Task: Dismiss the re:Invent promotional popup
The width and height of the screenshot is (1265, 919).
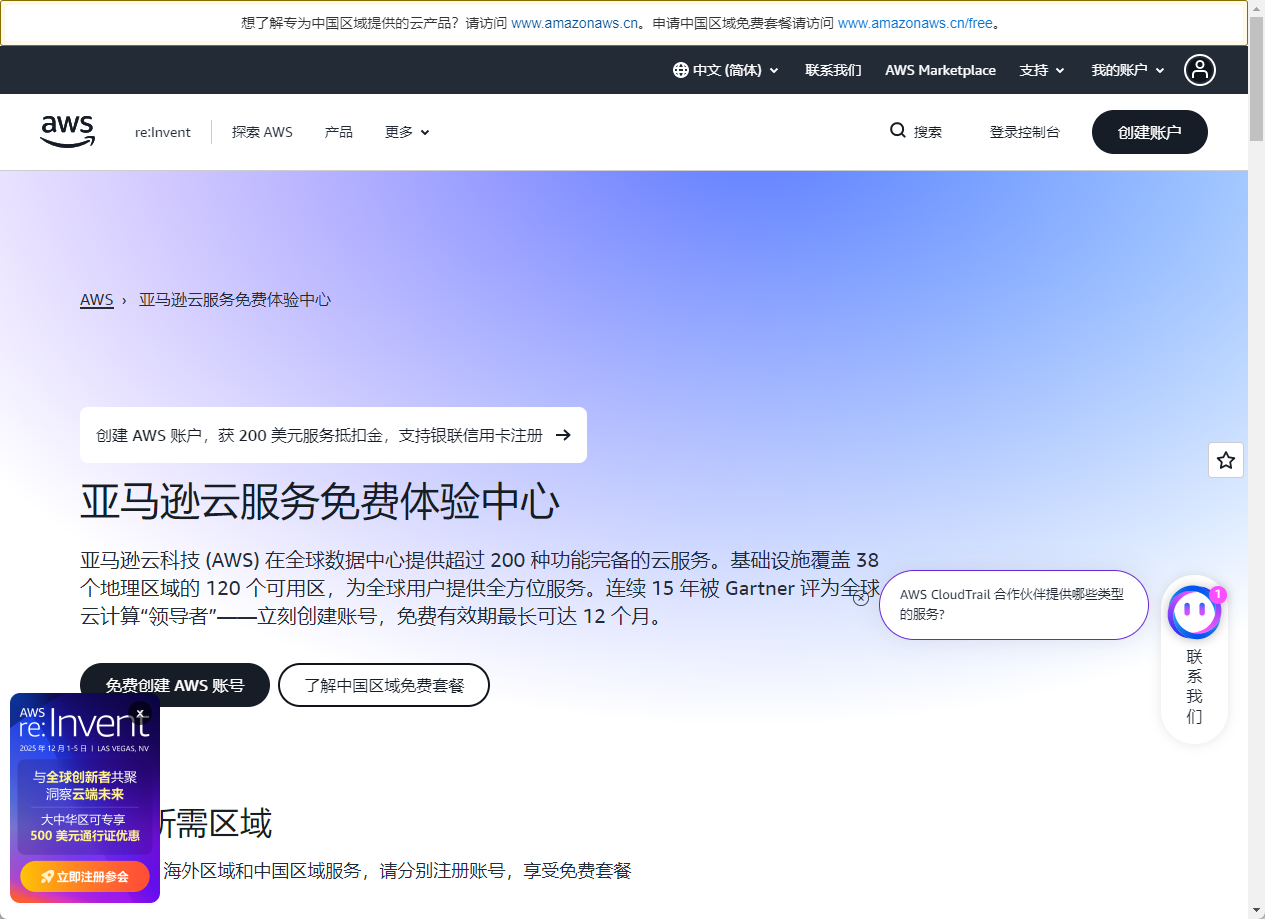Action: click(141, 713)
